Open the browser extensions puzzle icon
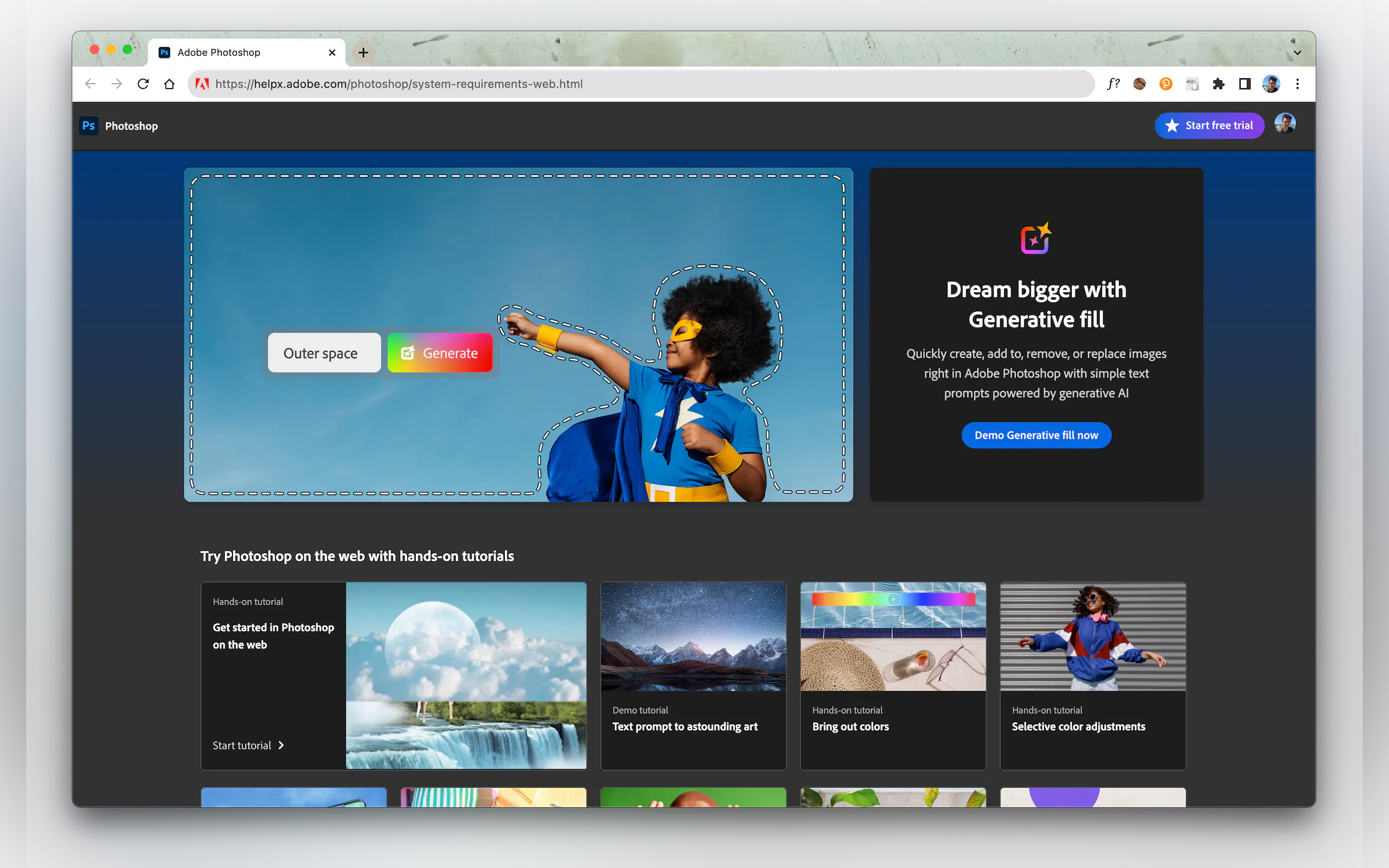Screen dimensions: 1389x868 click(1218, 84)
